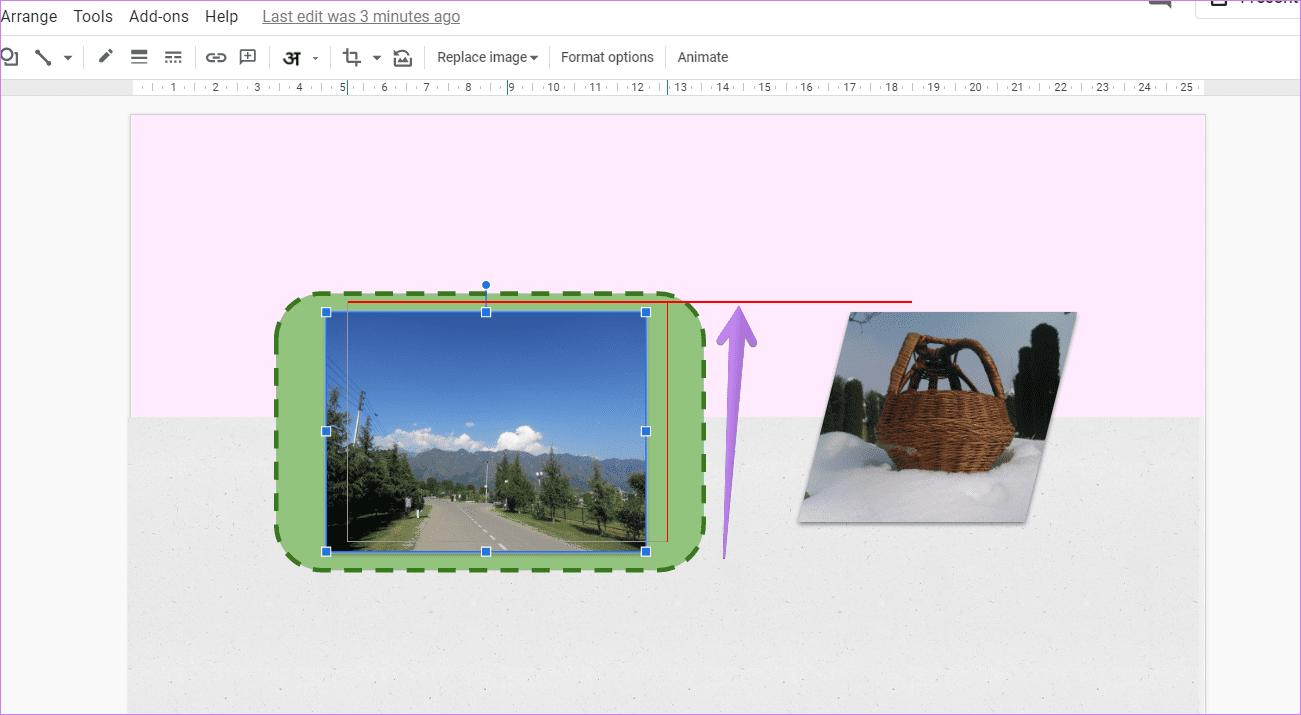Activate the Crop image tool

(x=352, y=57)
